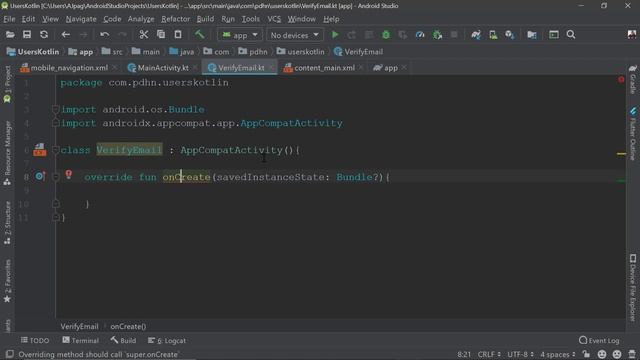
Task: Click the happy face feedback icon
Action: click(602, 354)
